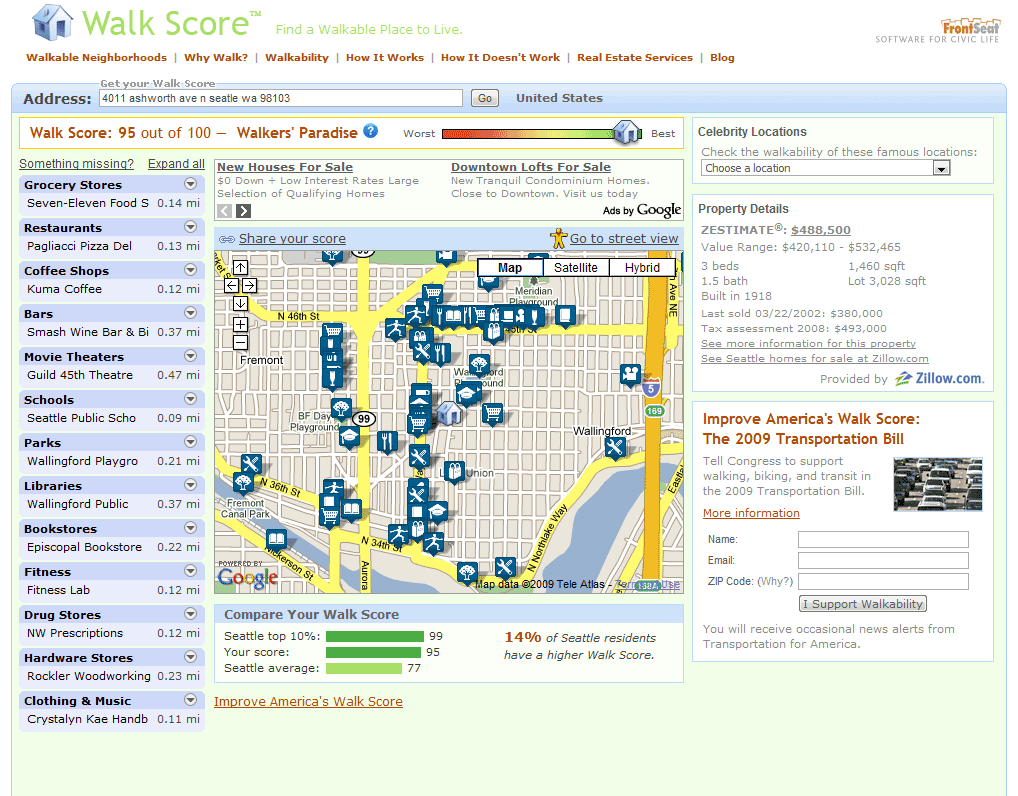
Task: Click the shopping cart marker right of the house marker
Action: pos(493,412)
